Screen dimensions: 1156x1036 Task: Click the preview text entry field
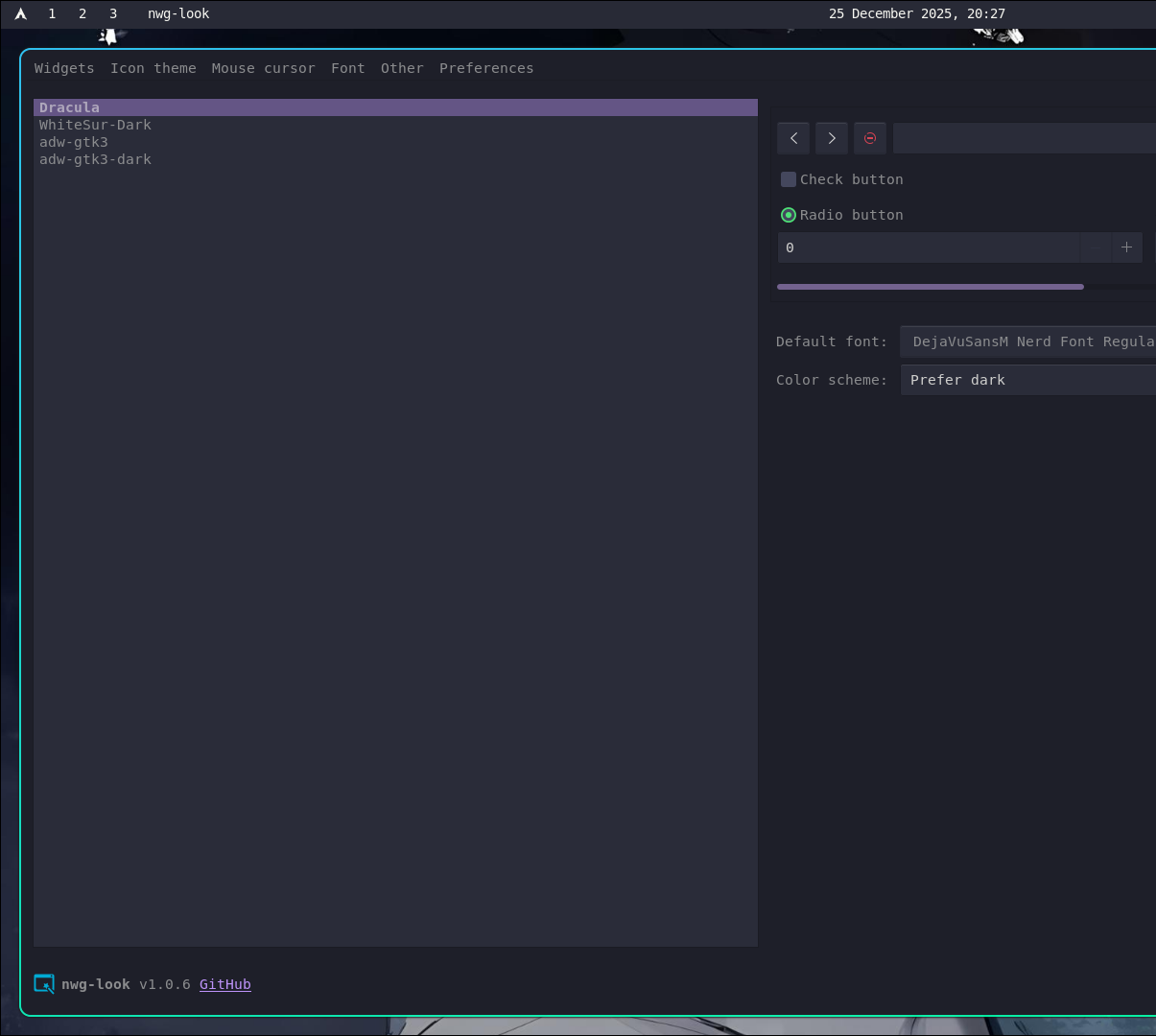click(x=1024, y=138)
